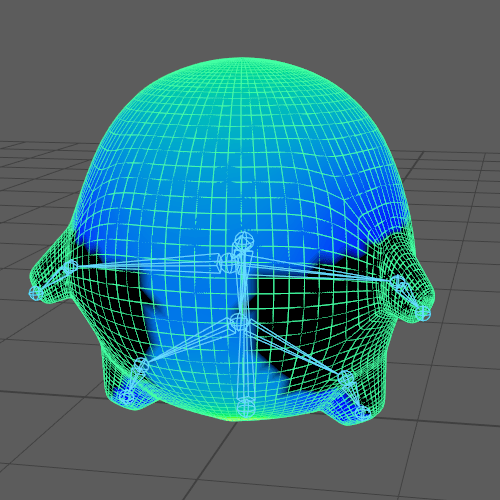
Task: Select the right arm inner joint near body
Action: pos(397,282)
